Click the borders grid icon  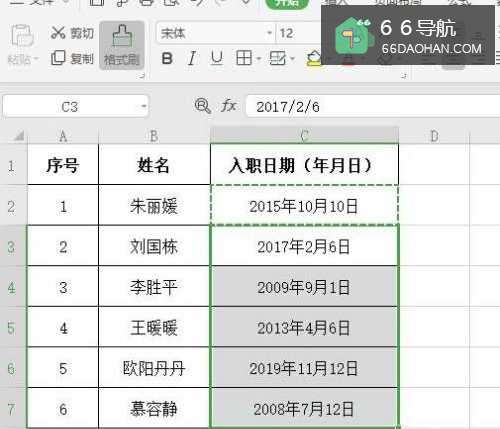click(x=244, y=59)
